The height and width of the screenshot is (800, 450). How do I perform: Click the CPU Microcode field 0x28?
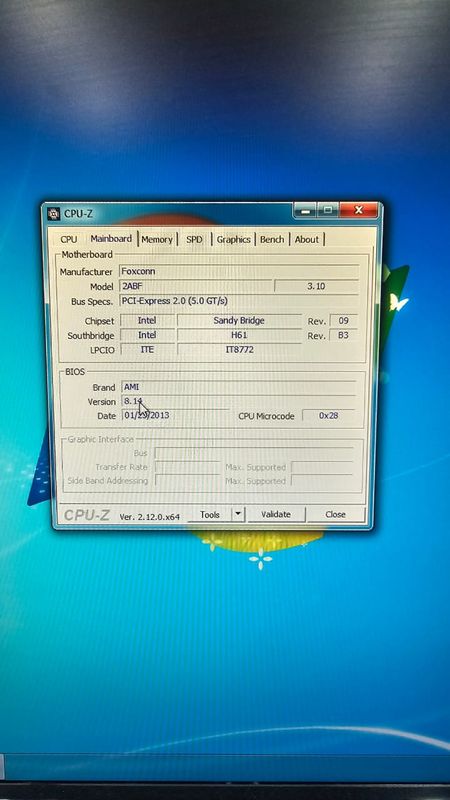[x=329, y=415]
